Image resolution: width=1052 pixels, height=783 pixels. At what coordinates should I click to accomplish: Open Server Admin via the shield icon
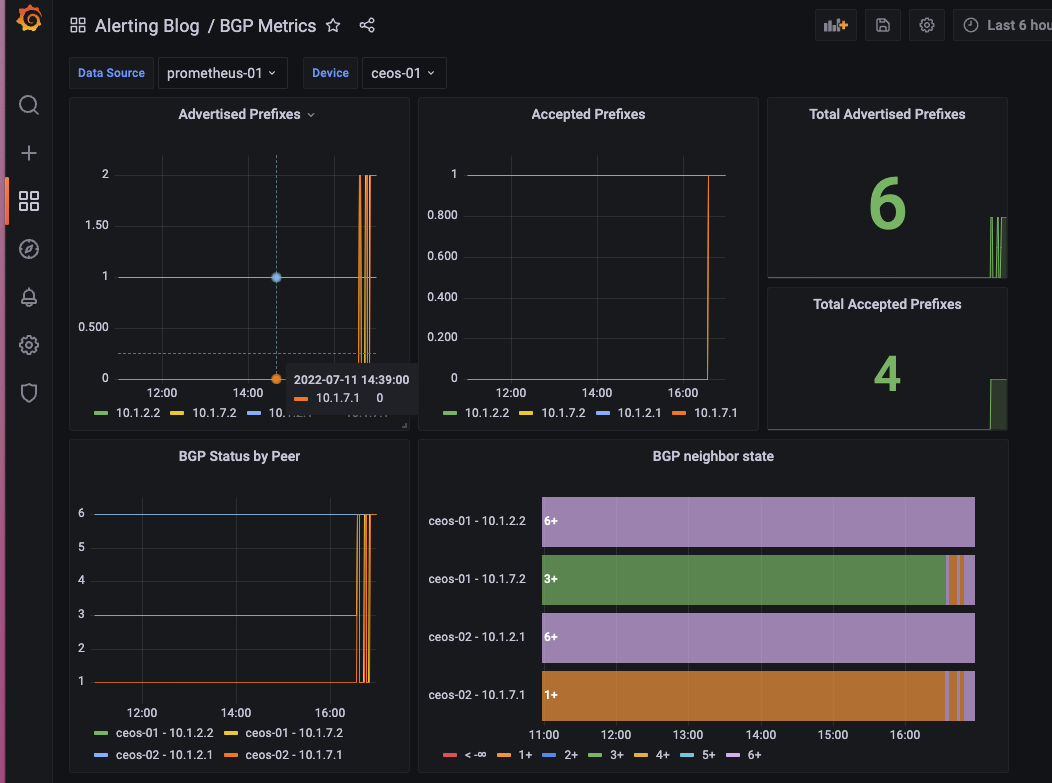coord(29,392)
